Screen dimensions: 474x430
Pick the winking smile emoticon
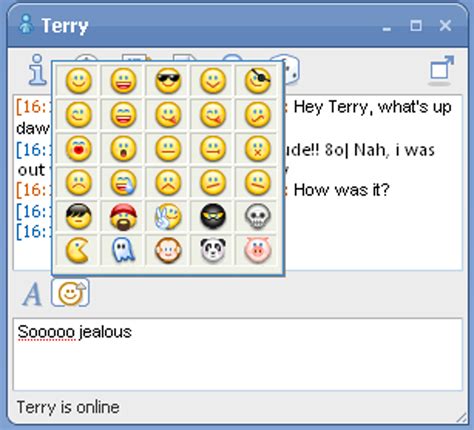pyautogui.click(x=79, y=115)
